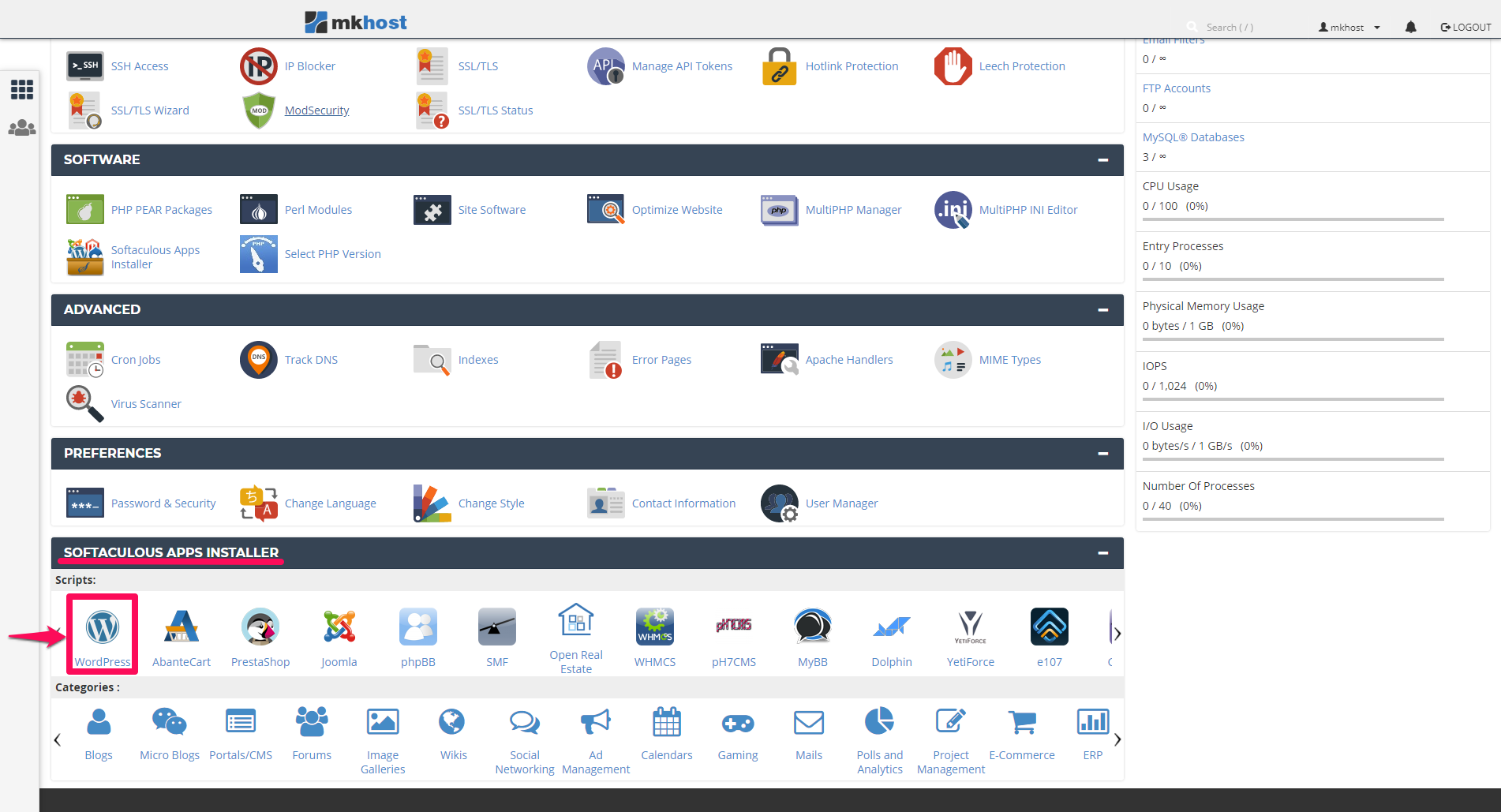1501x812 pixels.
Task: Open the mkhost user dropdown
Action: [x=1349, y=27]
